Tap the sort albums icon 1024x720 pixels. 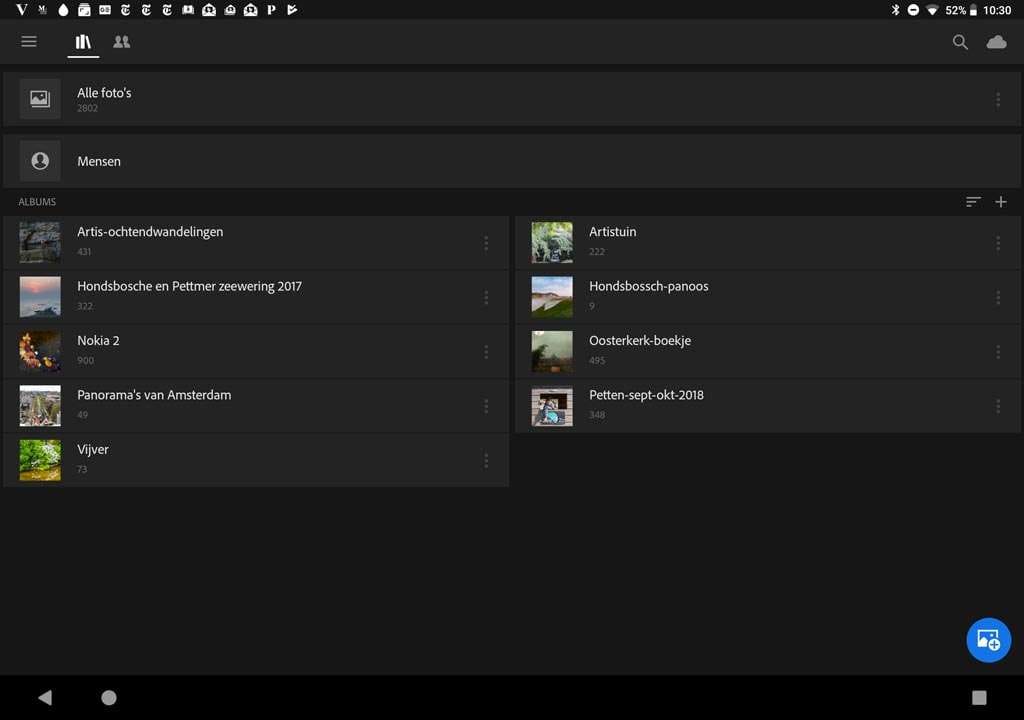point(973,202)
